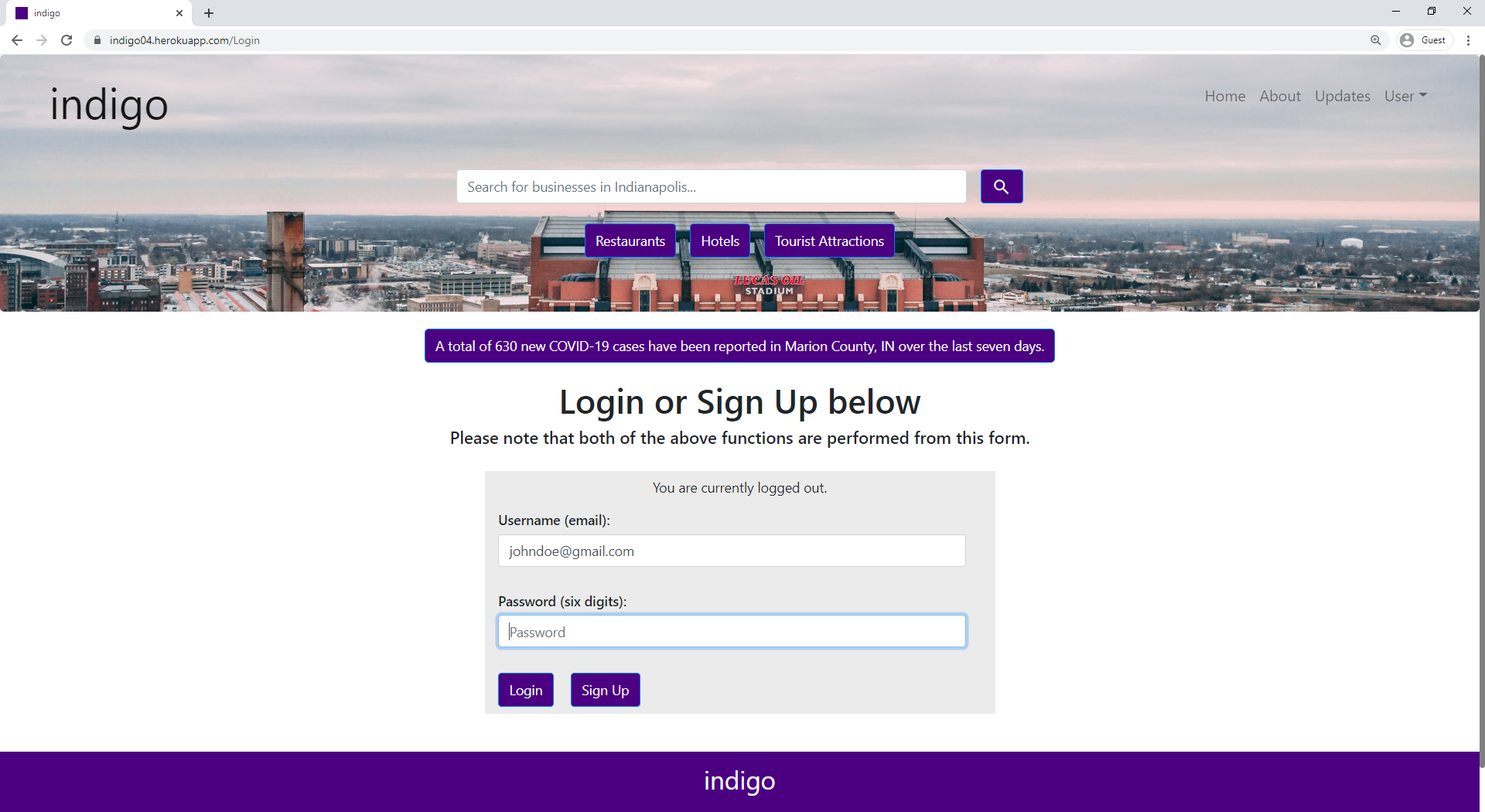Focus the Password input field
Viewport: 1485px width, 812px height.
pyautogui.click(x=732, y=632)
